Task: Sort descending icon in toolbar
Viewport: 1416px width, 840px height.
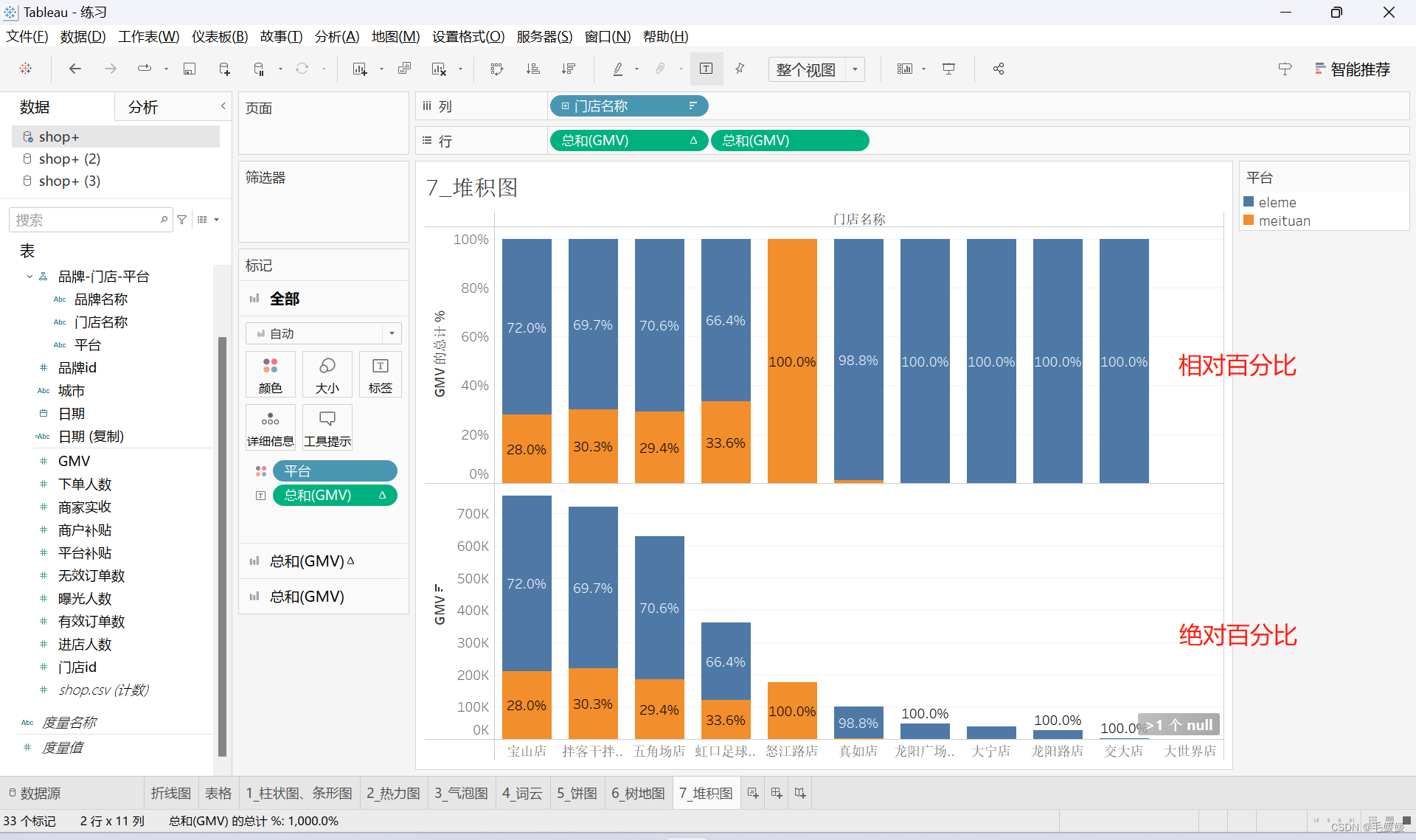Action: click(568, 69)
